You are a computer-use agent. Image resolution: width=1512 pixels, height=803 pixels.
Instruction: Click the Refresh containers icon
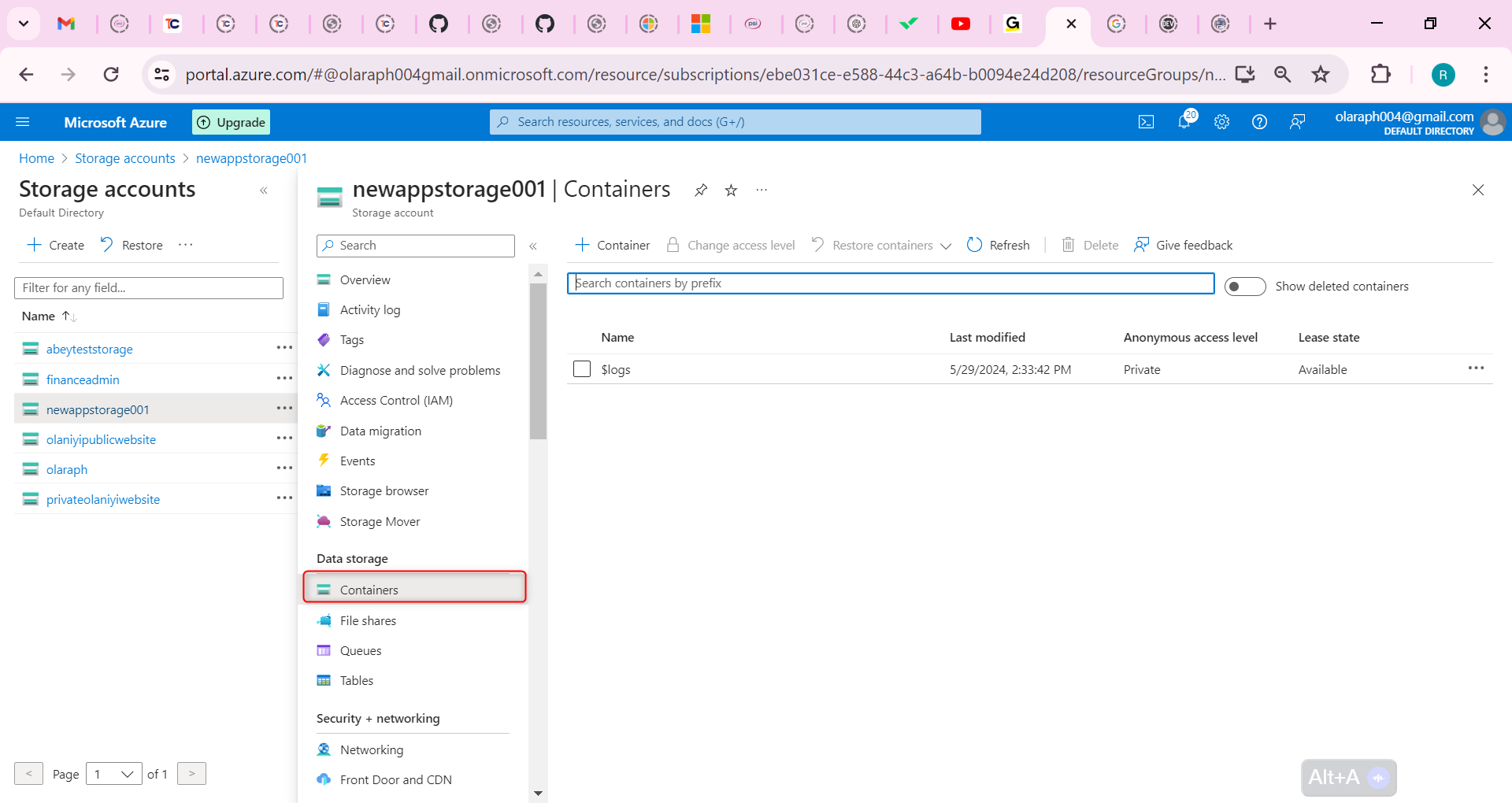[975, 245]
